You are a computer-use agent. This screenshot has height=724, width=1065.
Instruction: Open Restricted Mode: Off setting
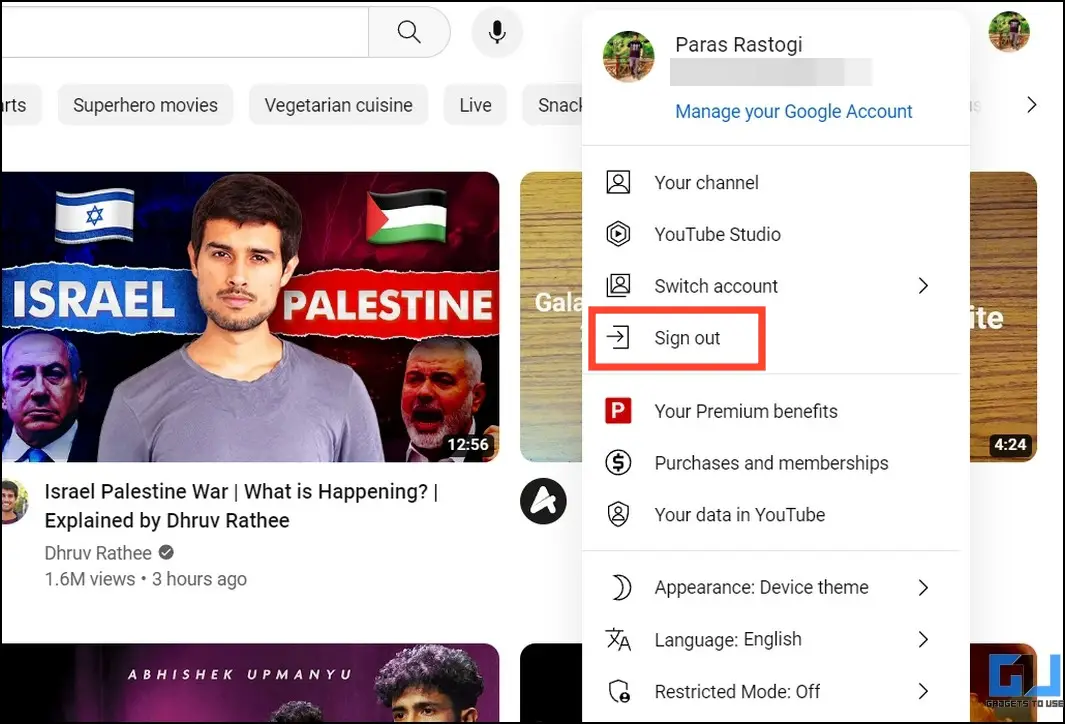pos(776,691)
